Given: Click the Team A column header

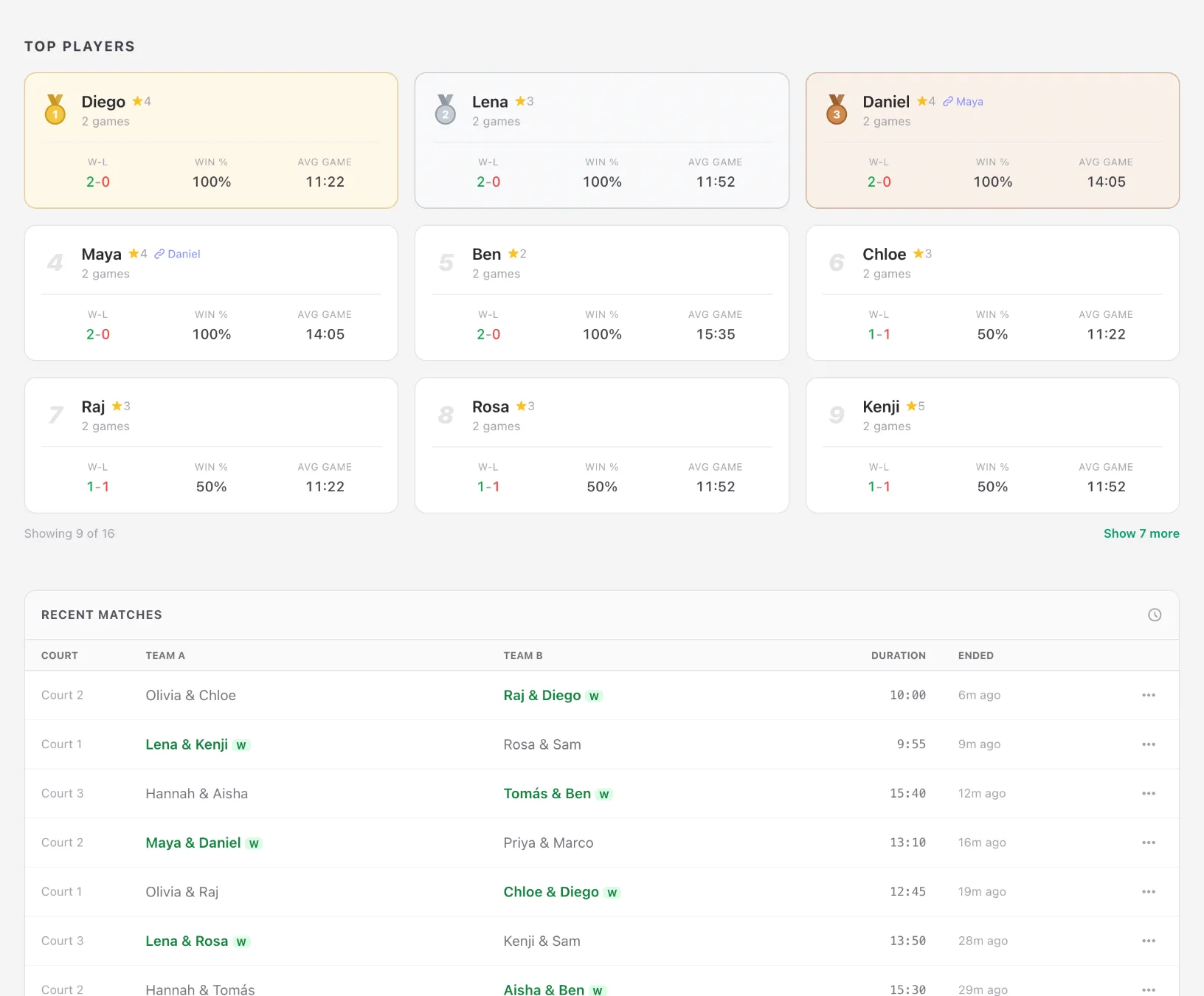Looking at the screenshot, I should (165, 655).
